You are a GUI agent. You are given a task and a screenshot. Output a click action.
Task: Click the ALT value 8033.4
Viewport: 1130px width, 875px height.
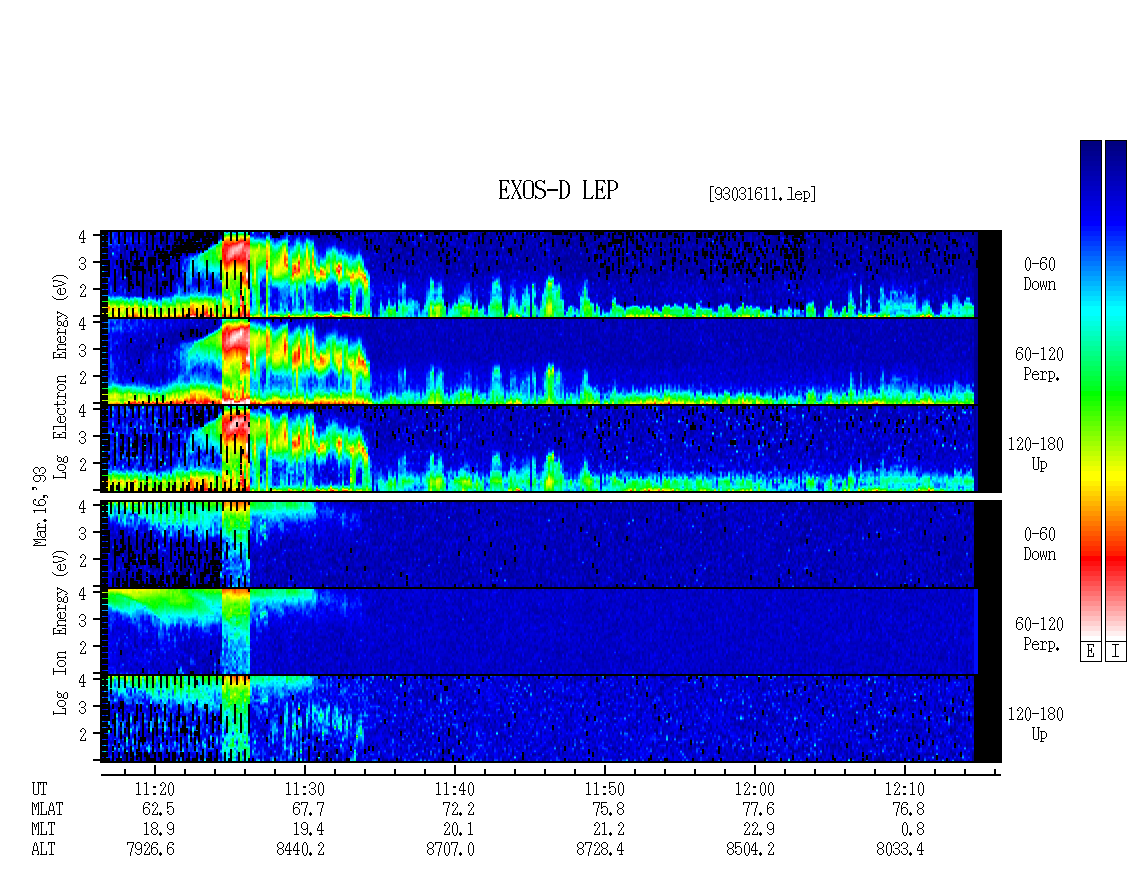[900, 850]
